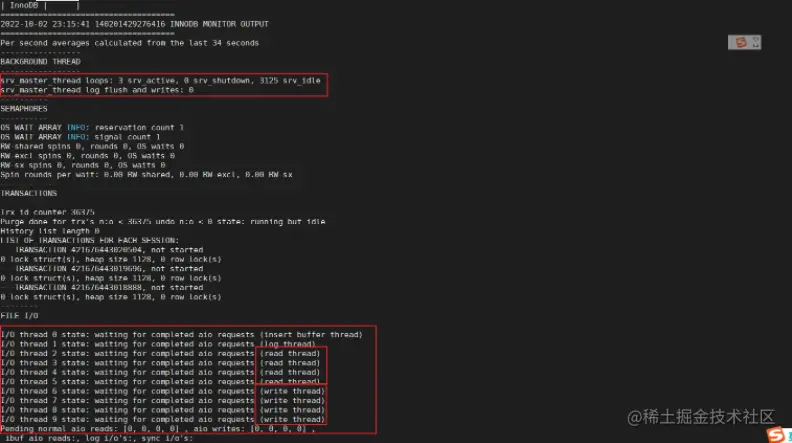Viewport: 792px width, 443px height.
Task: Click 'Purge done for trx's' line
Action: coord(163,222)
